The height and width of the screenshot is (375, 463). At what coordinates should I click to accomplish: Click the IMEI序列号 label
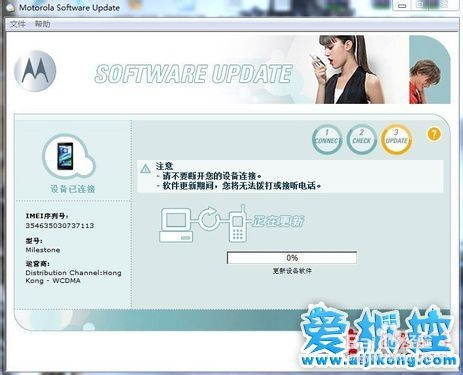(47, 216)
